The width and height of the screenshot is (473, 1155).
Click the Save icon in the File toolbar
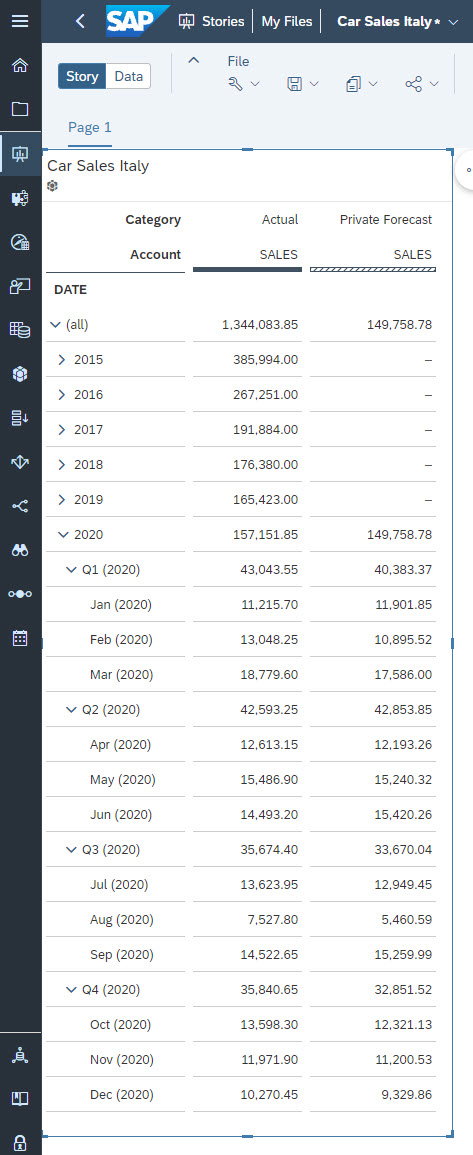coord(294,84)
